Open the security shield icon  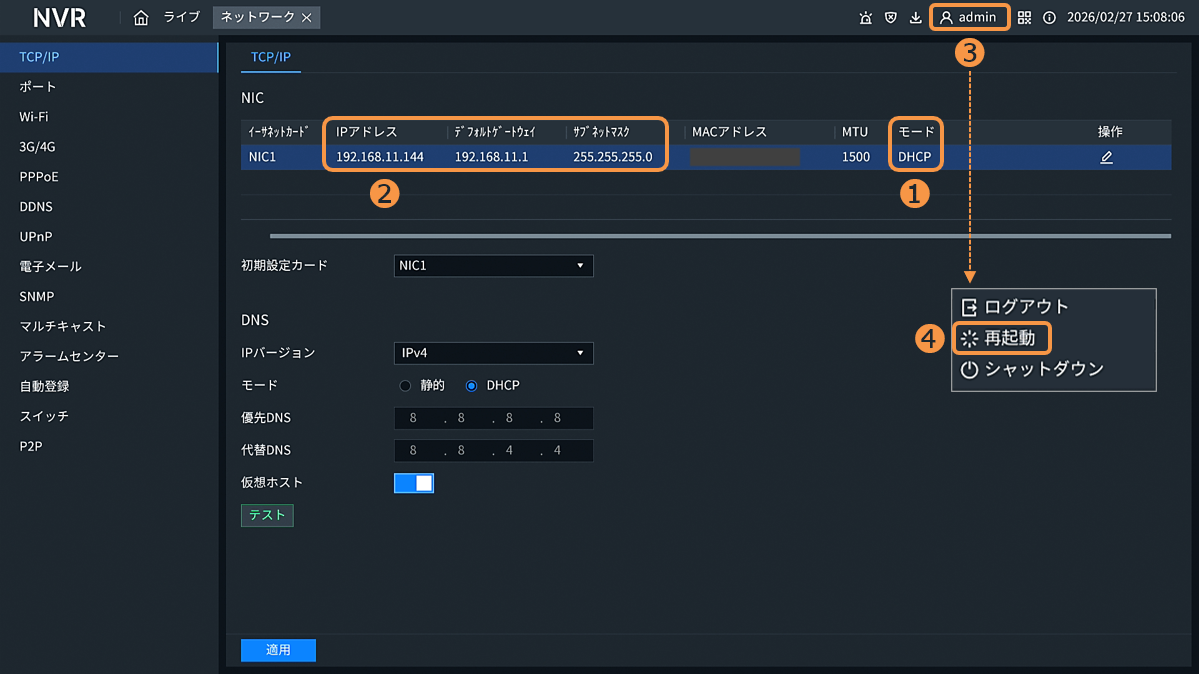890,18
